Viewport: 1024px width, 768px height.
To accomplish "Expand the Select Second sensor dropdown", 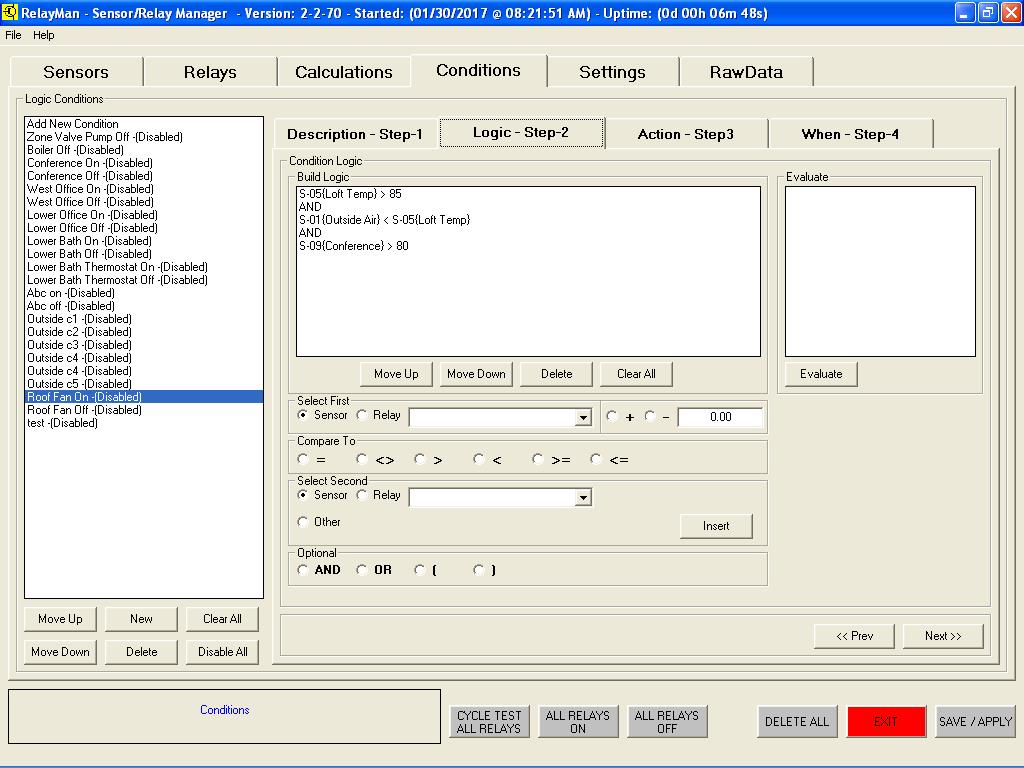I will click(x=583, y=498).
